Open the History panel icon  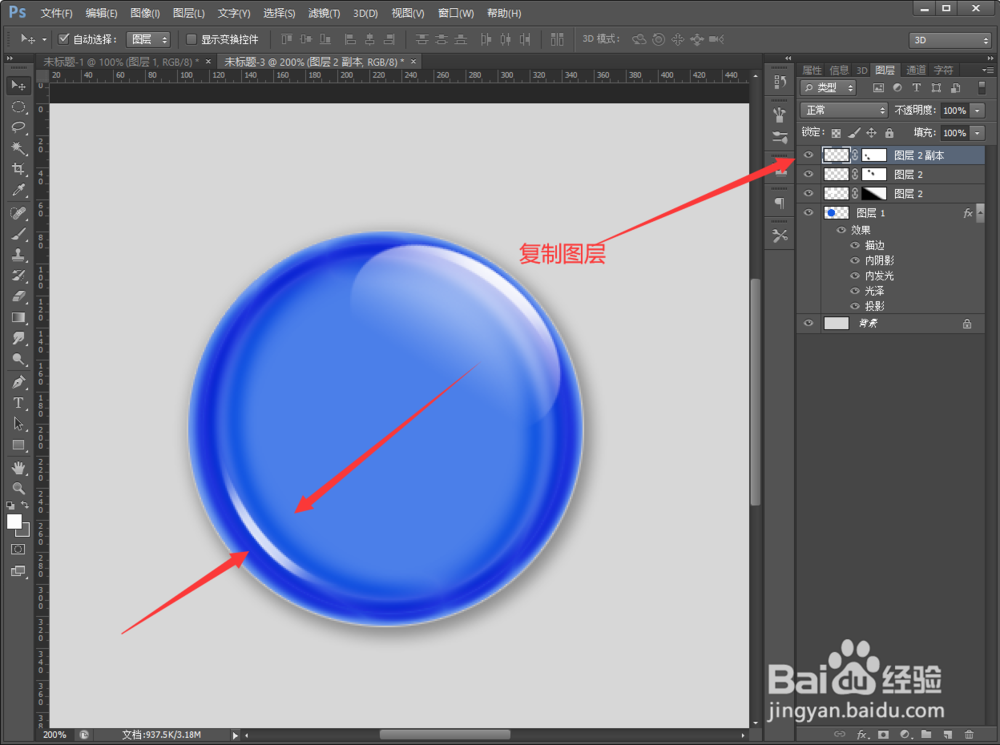pos(779,82)
